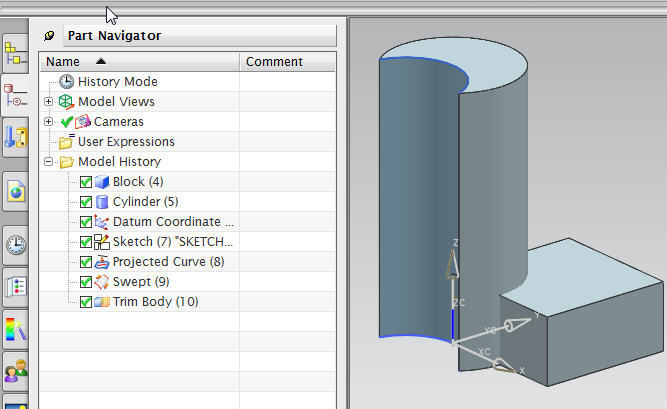Click the sort arrow in the Name column

(x=101, y=61)
